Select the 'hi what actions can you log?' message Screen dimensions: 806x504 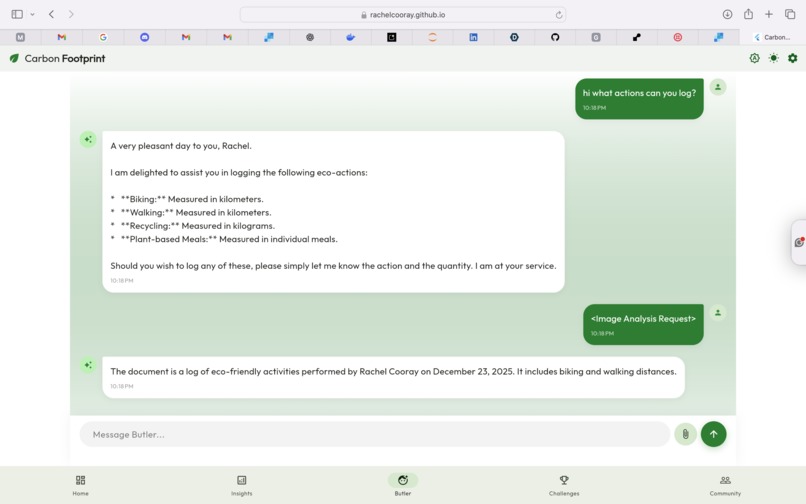[639, 99]
